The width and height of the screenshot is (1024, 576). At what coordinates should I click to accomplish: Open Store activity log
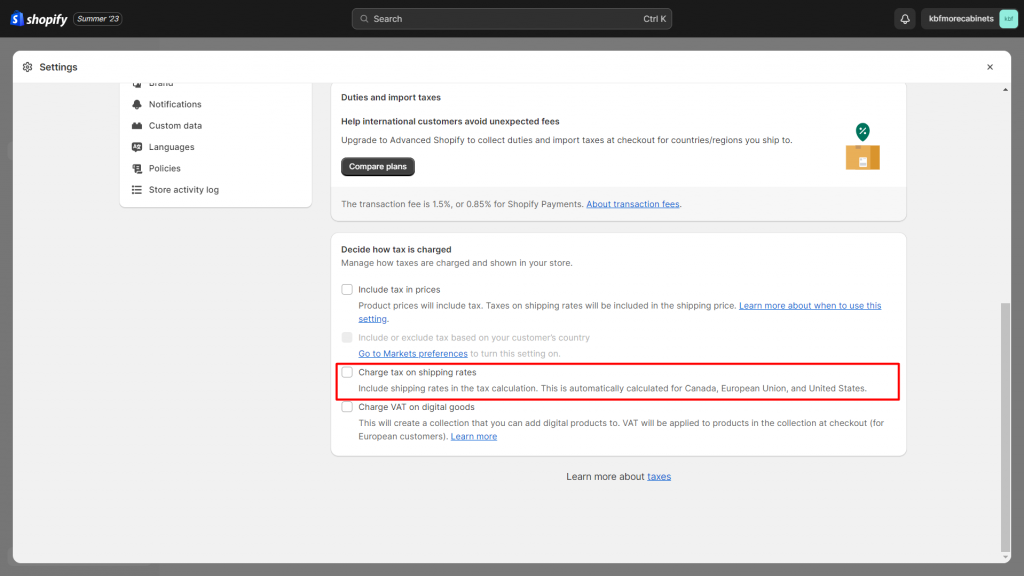184,190
